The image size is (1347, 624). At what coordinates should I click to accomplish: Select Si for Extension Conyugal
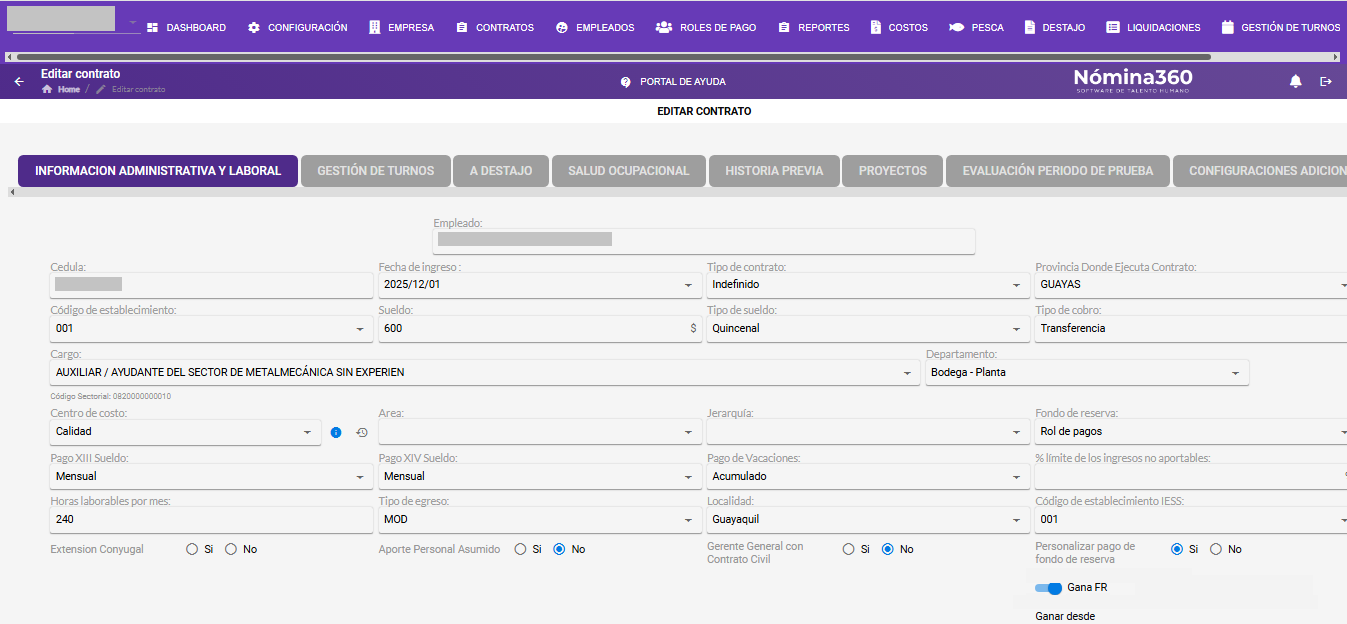coord(192,549)
